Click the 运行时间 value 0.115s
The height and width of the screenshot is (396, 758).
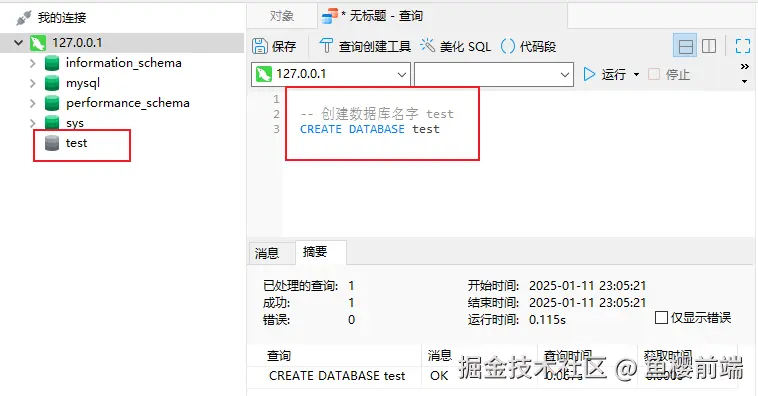point(547,320)
